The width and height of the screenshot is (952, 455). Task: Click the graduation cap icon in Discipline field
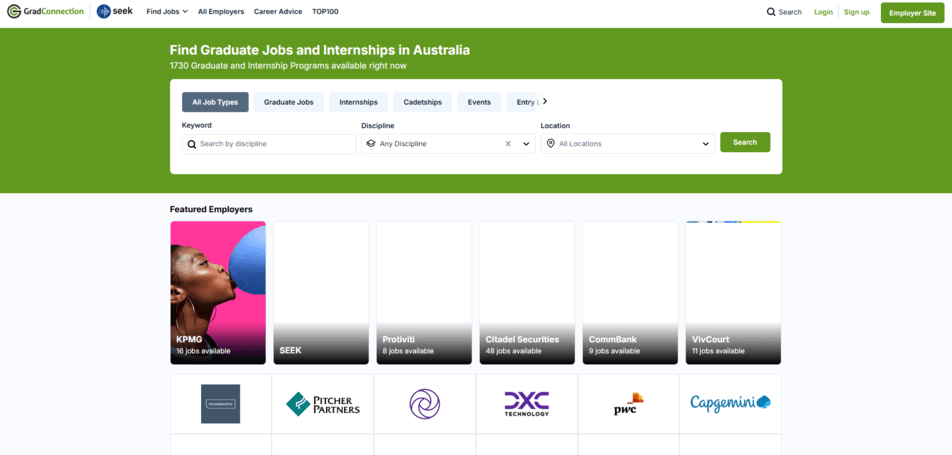click(371, 144)
